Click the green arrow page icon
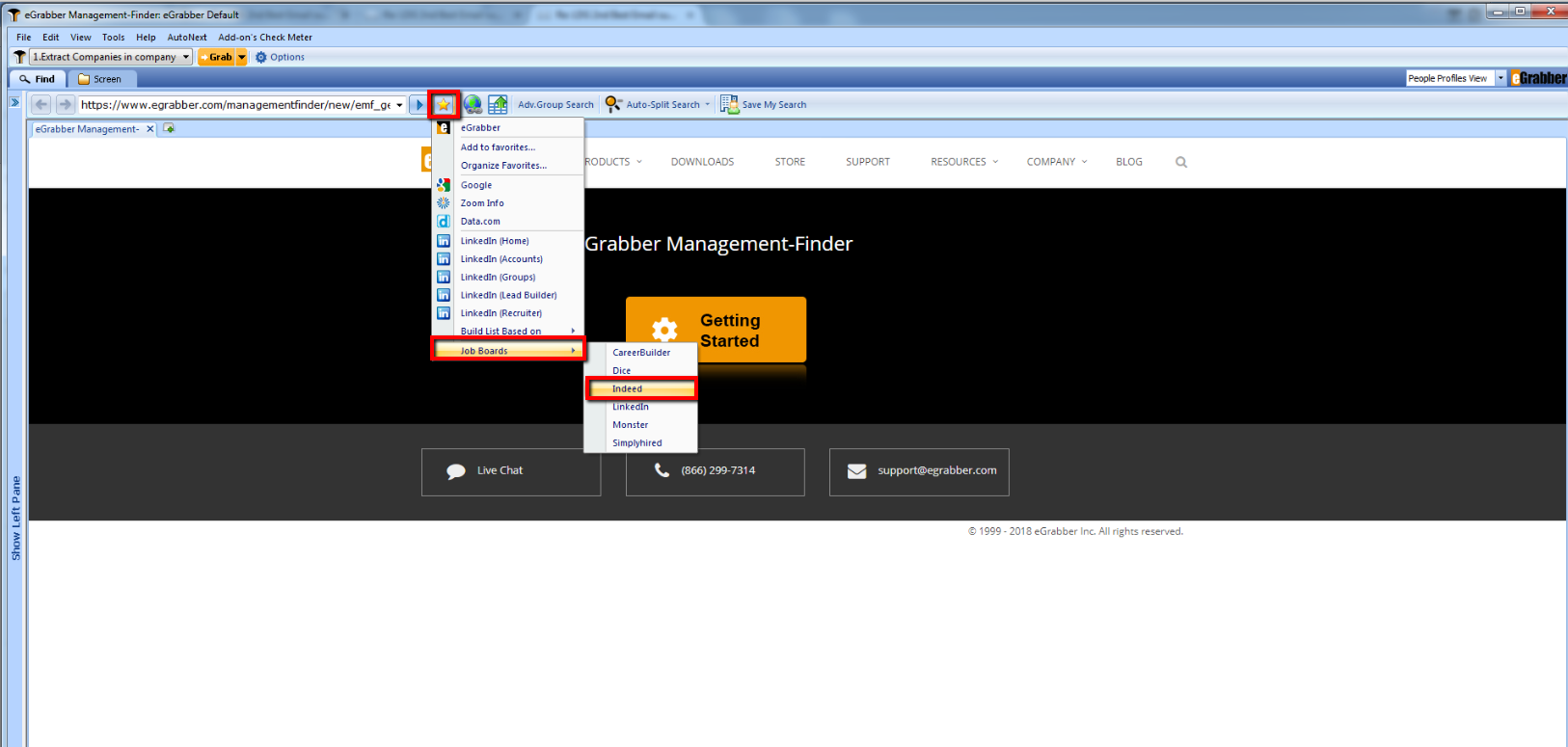Viewport: 1568px width, 747px height. (498, 104)
